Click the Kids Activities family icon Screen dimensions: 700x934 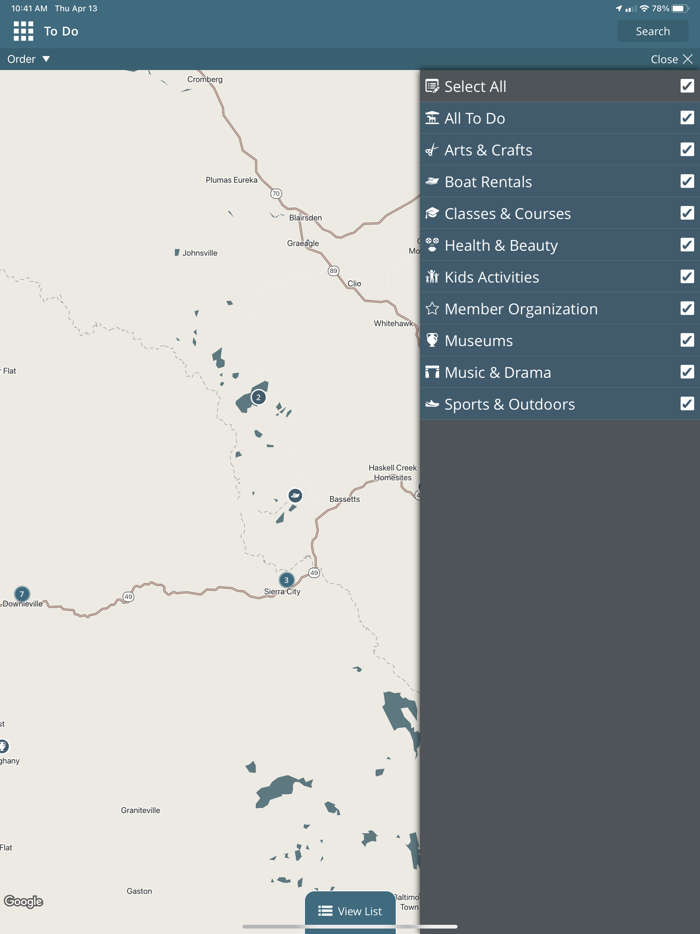coord(432,277)
